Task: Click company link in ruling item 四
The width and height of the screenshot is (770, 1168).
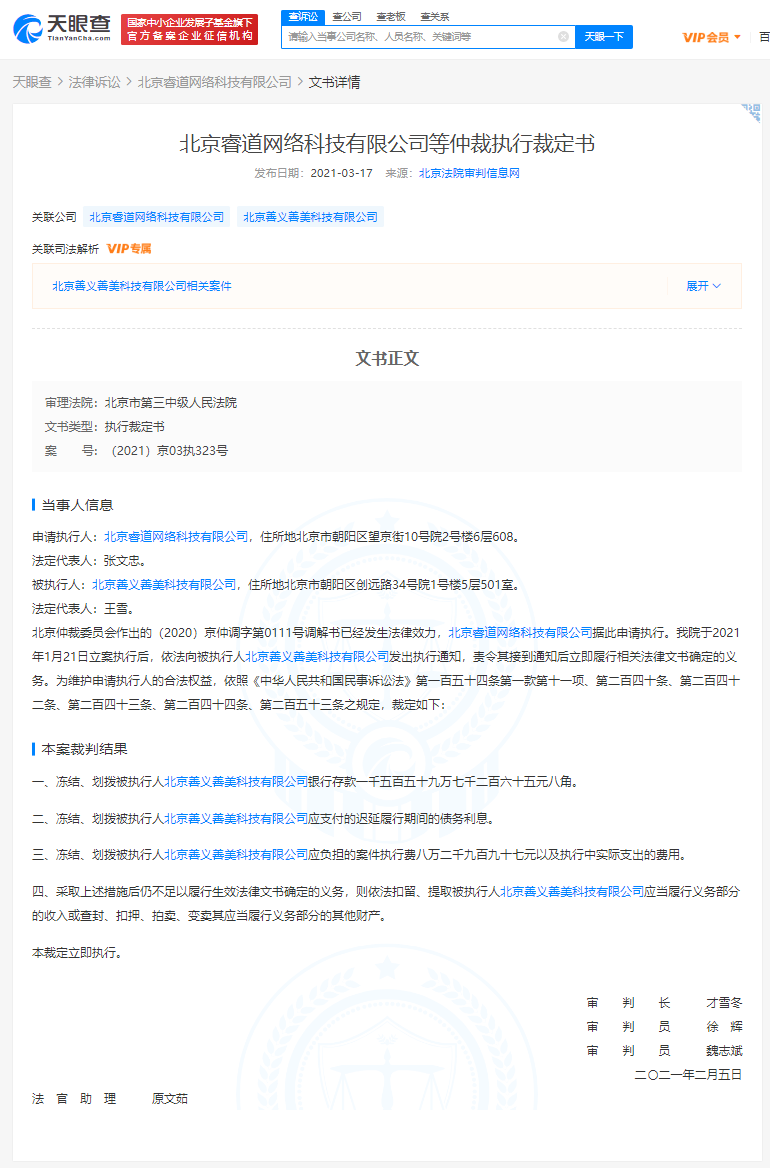Action: click(x=571, y=891)
